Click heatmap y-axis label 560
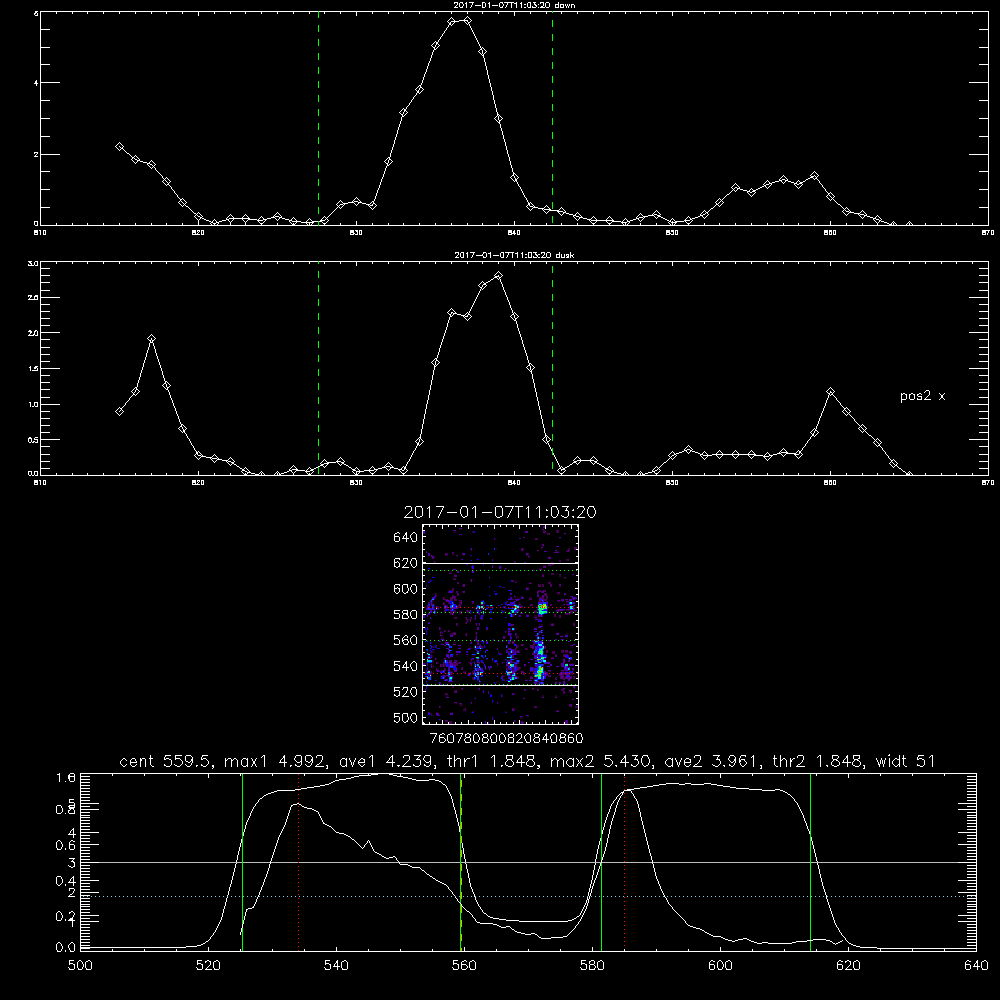 point(406,640)
